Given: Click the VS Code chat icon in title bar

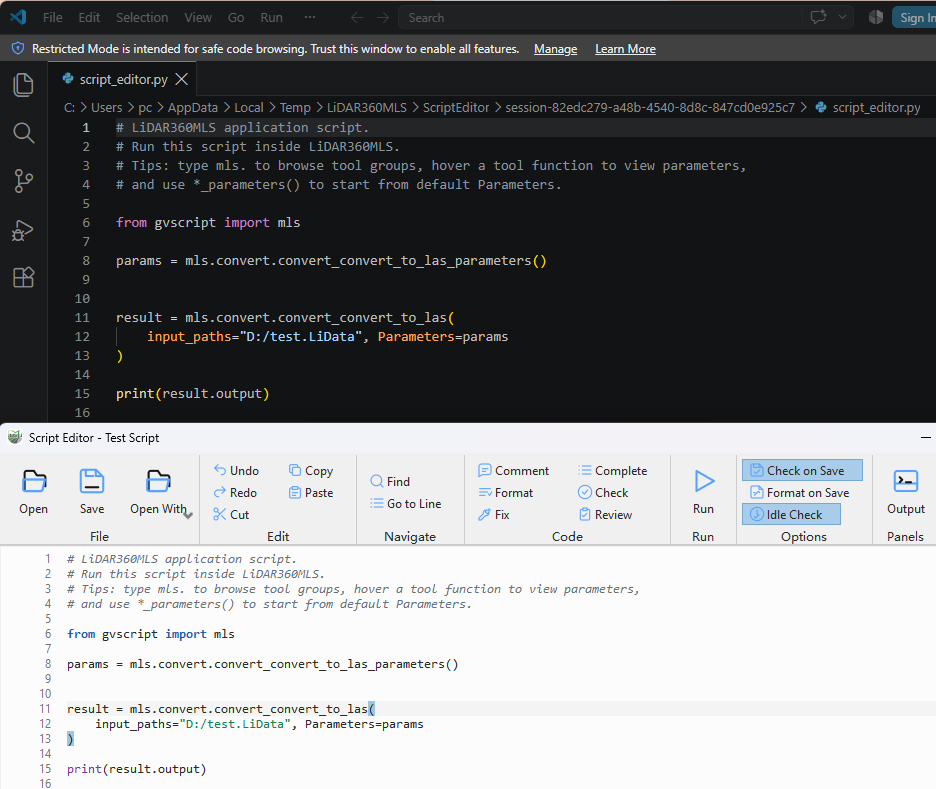Looking at the screenshot, I should [818, 17].
